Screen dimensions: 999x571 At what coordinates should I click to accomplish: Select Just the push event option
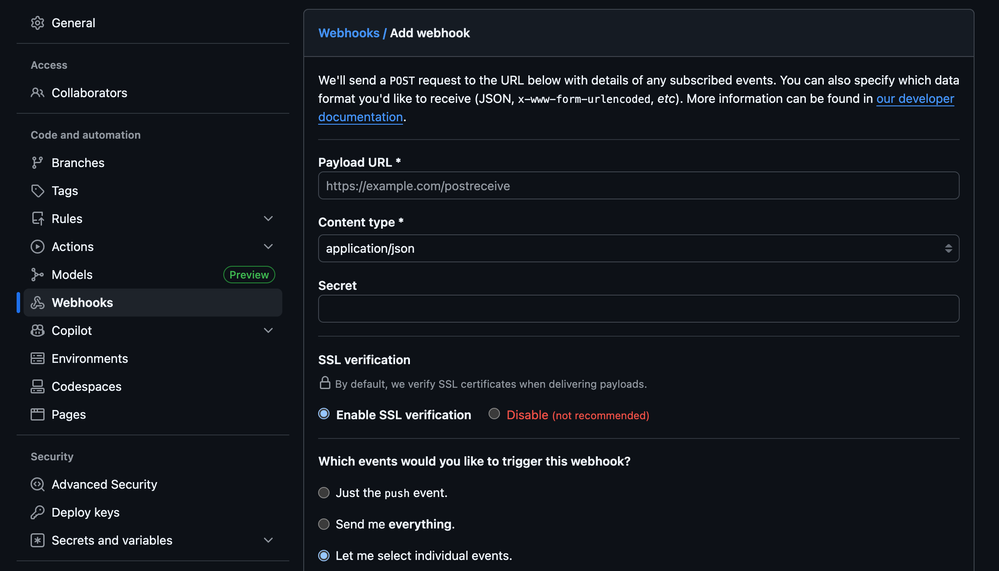[324, 493]
